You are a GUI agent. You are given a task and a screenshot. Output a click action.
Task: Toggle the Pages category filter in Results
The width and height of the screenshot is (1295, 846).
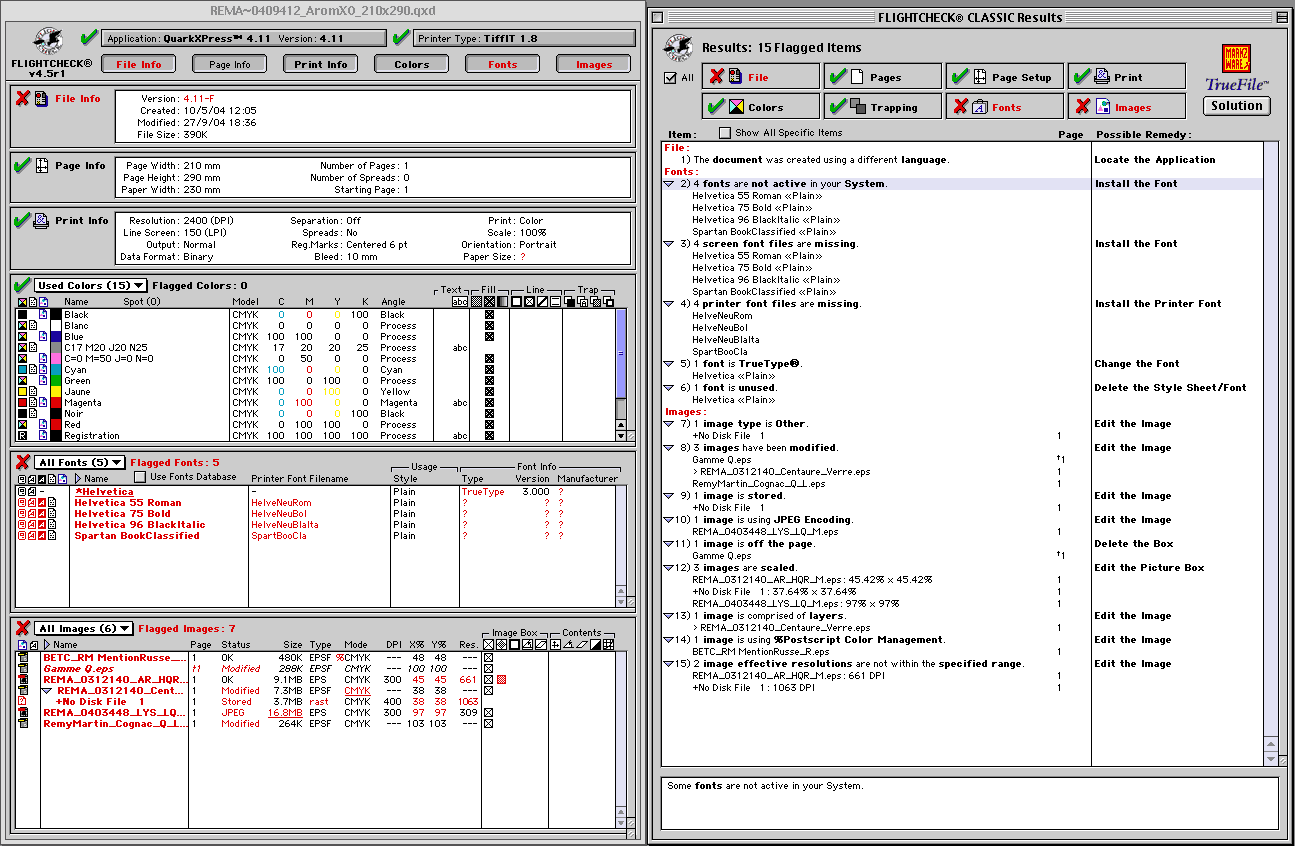[882, 77]
